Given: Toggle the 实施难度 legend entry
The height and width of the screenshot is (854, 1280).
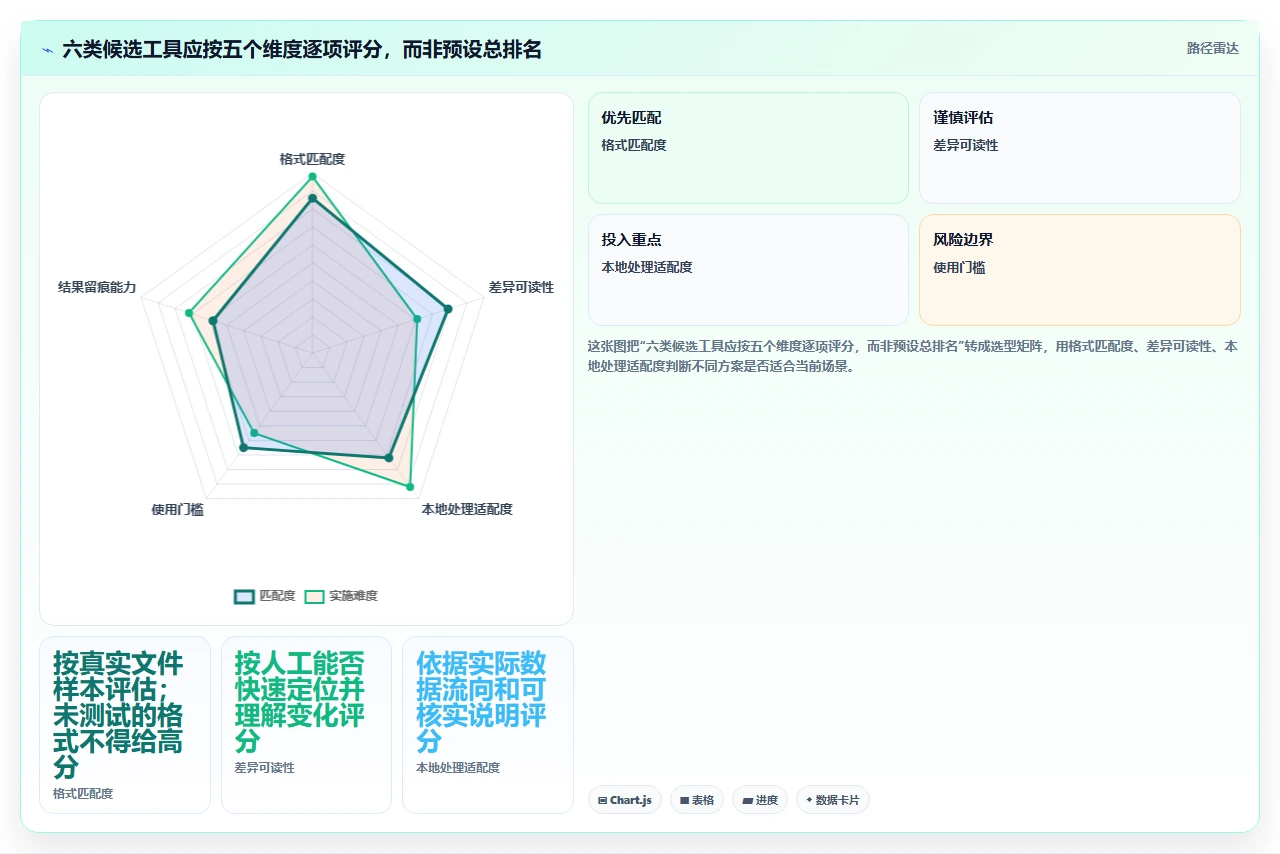Looking at the screenshot, I should [x=341, y=596].
